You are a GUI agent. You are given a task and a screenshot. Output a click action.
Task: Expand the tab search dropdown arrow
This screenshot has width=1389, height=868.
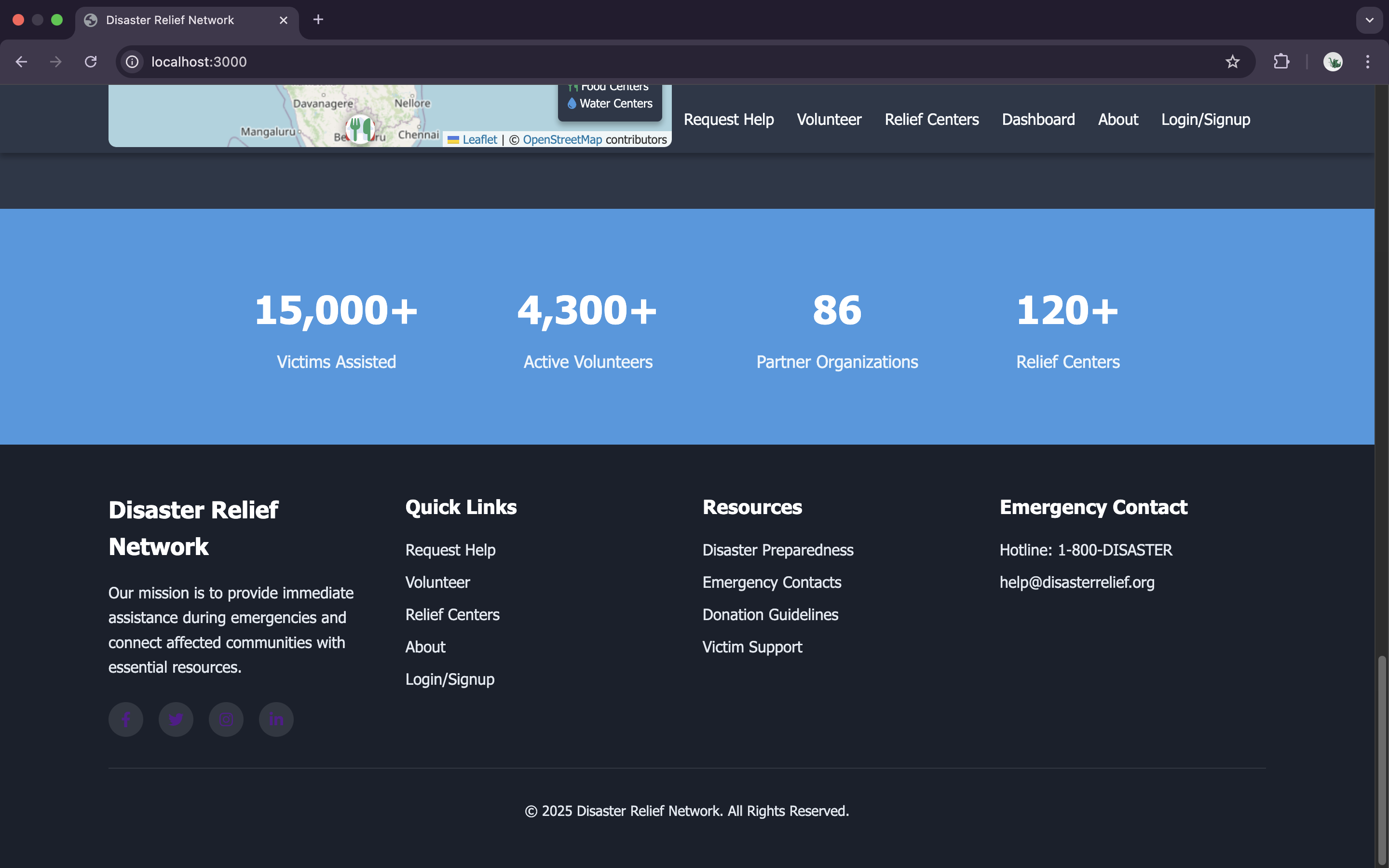(1370, 20)
